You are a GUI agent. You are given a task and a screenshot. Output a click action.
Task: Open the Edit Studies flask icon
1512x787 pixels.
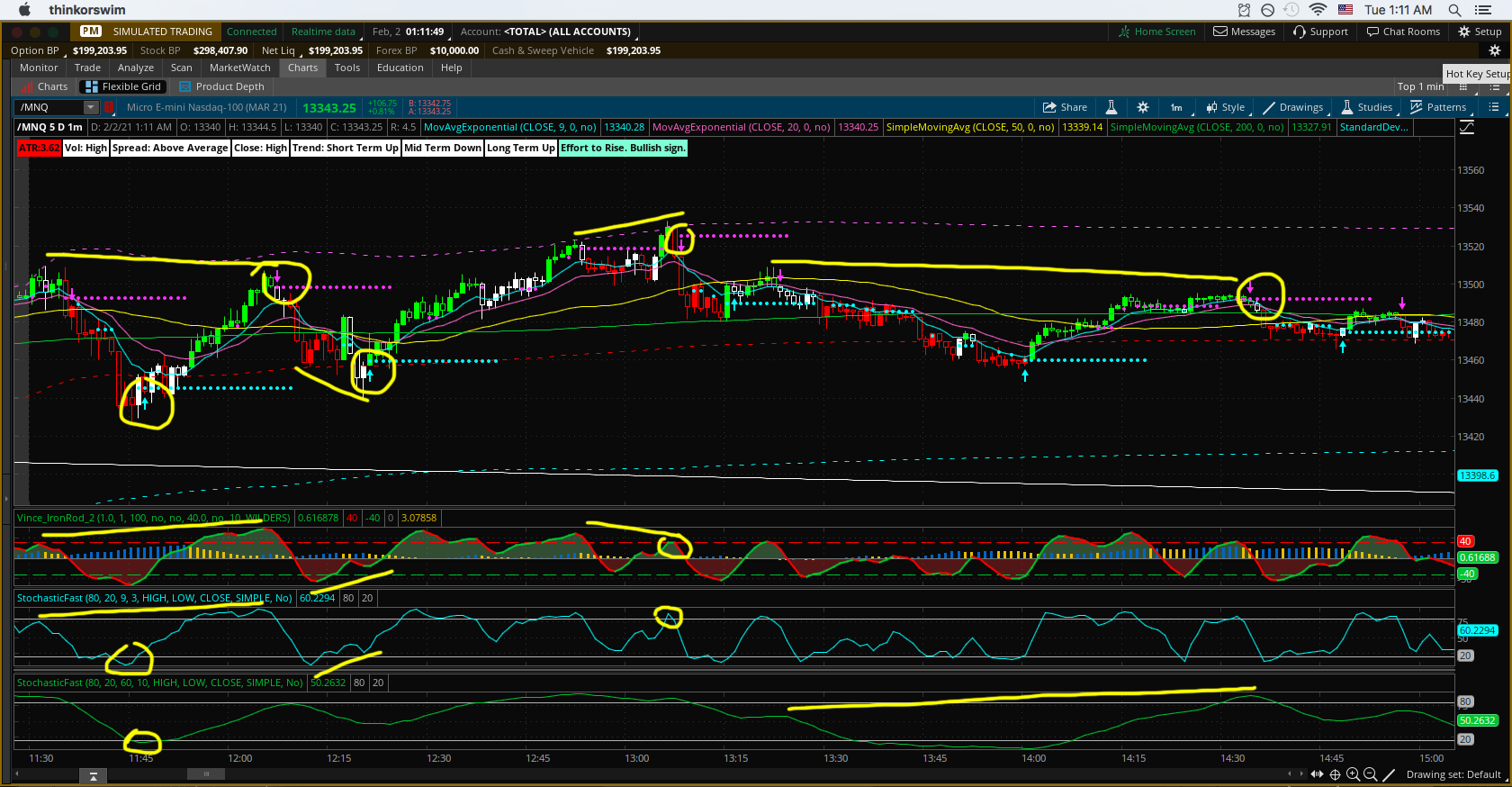(x=1111, y=107)
